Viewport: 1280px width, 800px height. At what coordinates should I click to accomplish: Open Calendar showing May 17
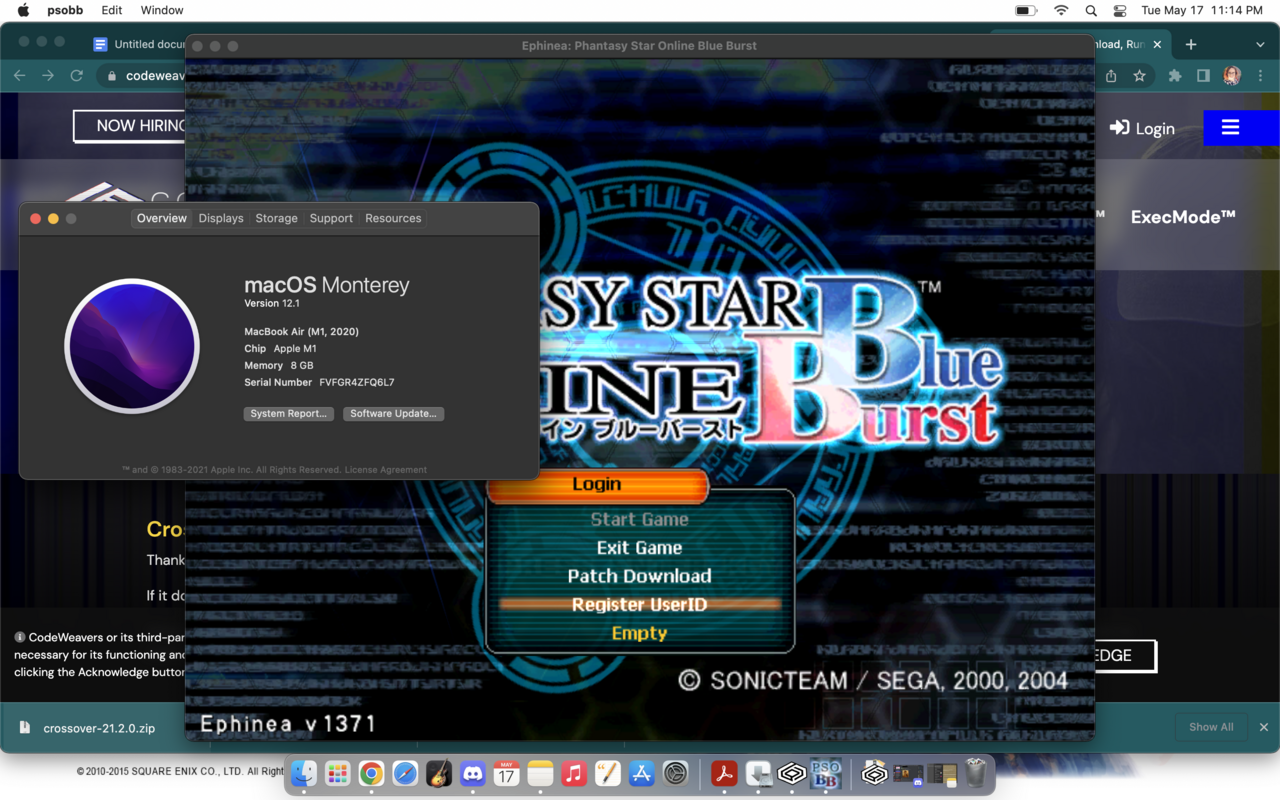coord(506,773)
